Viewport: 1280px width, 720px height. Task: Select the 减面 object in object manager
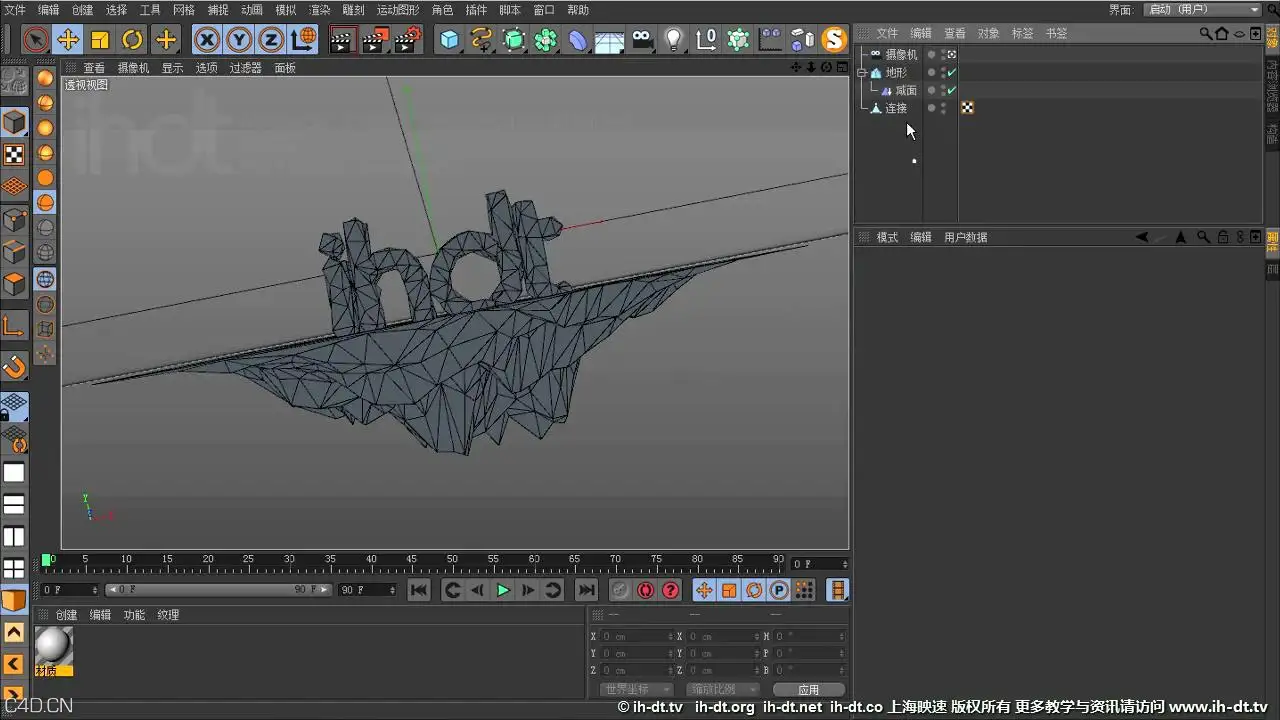tap(906, 90)
